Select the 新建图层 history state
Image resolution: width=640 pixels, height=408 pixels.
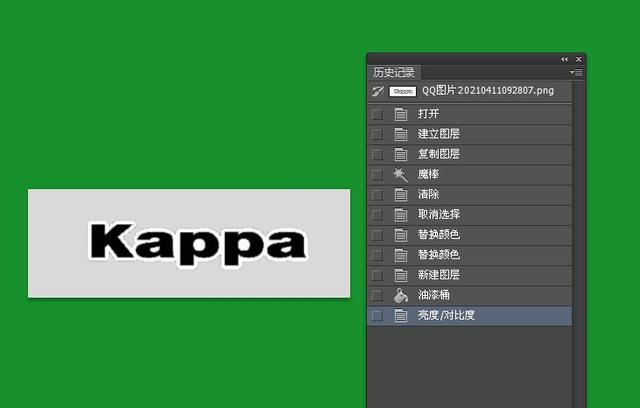pyautogui.click(x=469, y=275)
